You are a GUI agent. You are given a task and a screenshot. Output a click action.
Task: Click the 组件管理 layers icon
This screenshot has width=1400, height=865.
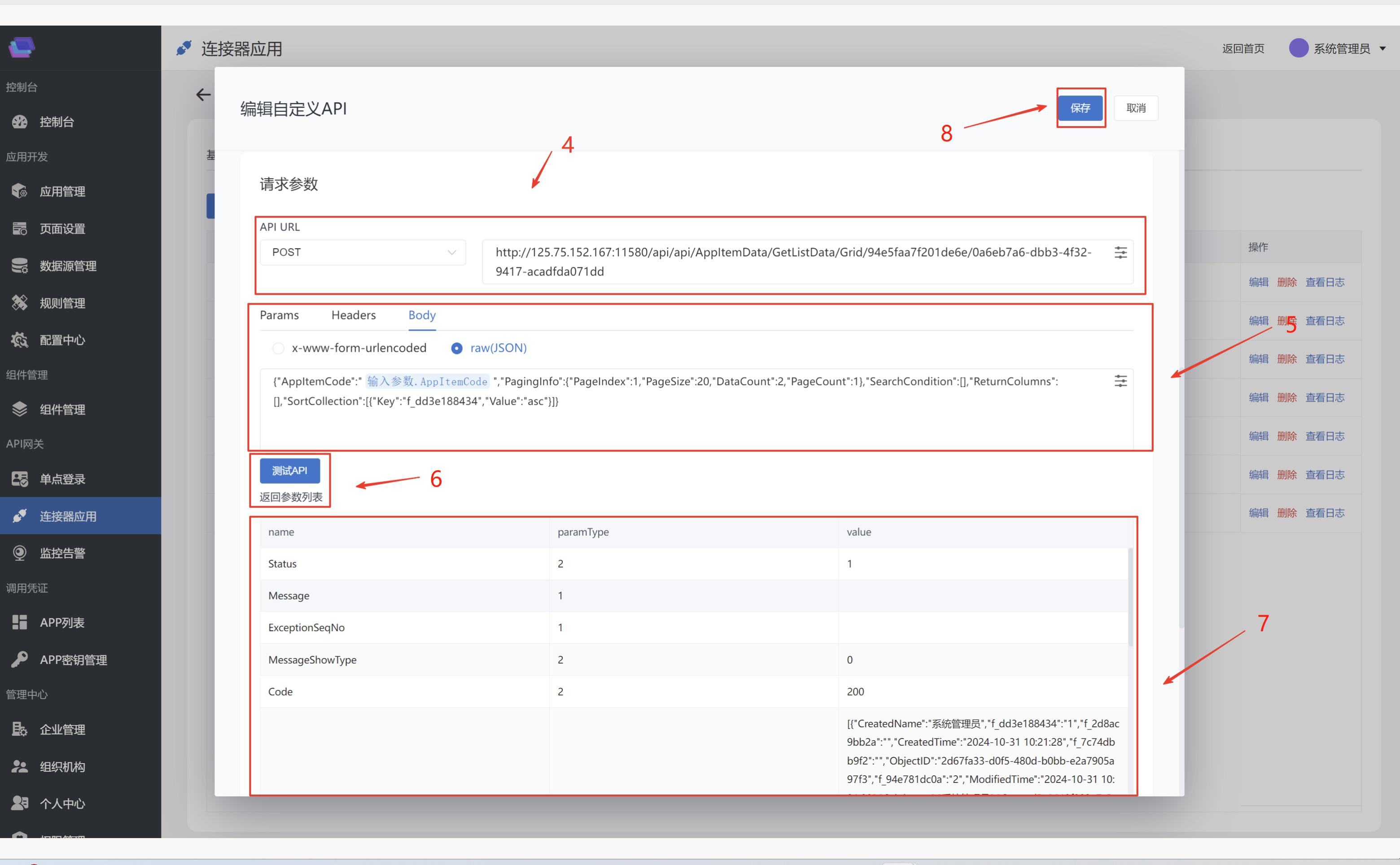pos(20,409)
